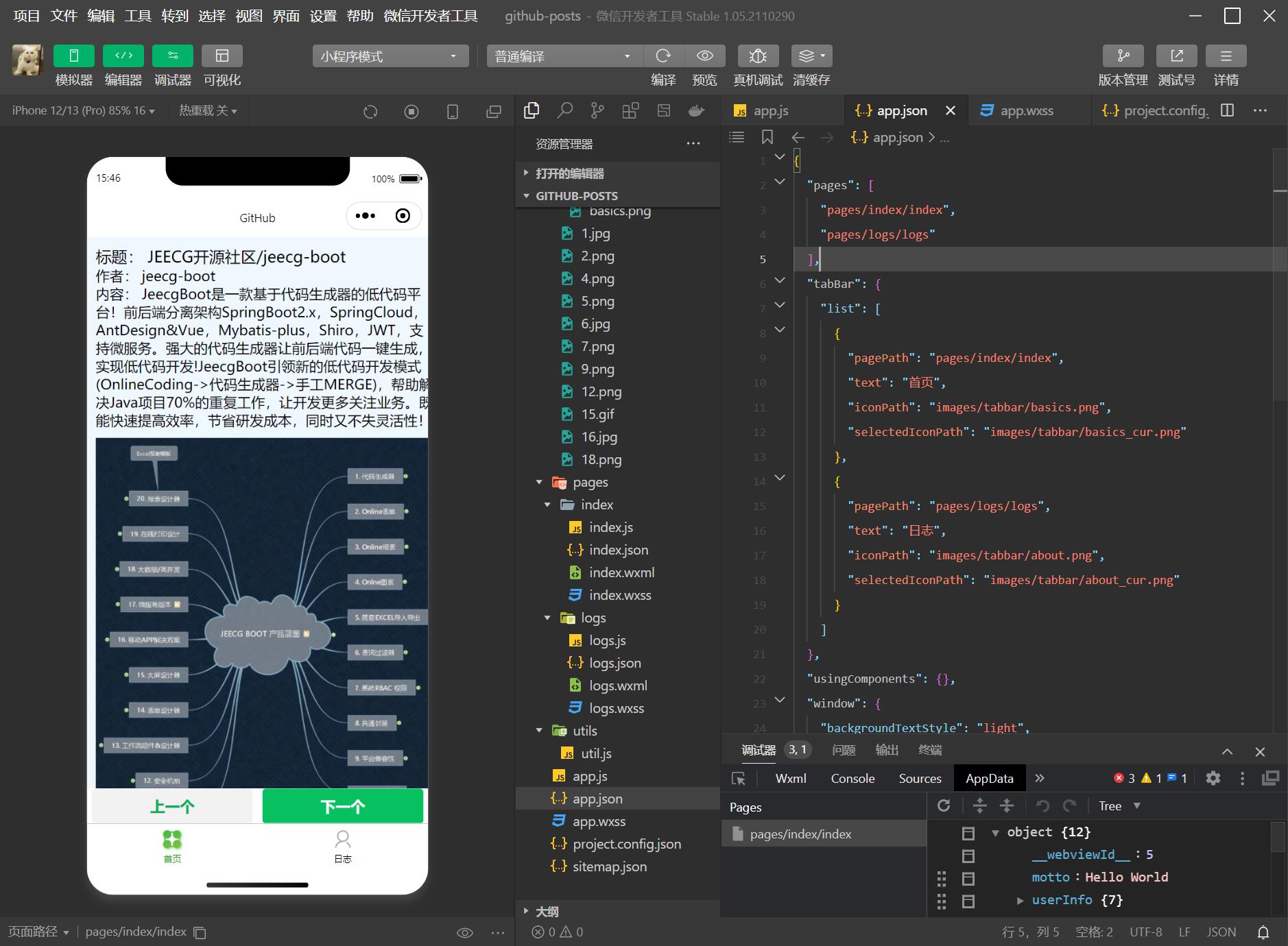1288x946 pixels.
Task: Copy the page path in status bar
Action: click(200, 932)
